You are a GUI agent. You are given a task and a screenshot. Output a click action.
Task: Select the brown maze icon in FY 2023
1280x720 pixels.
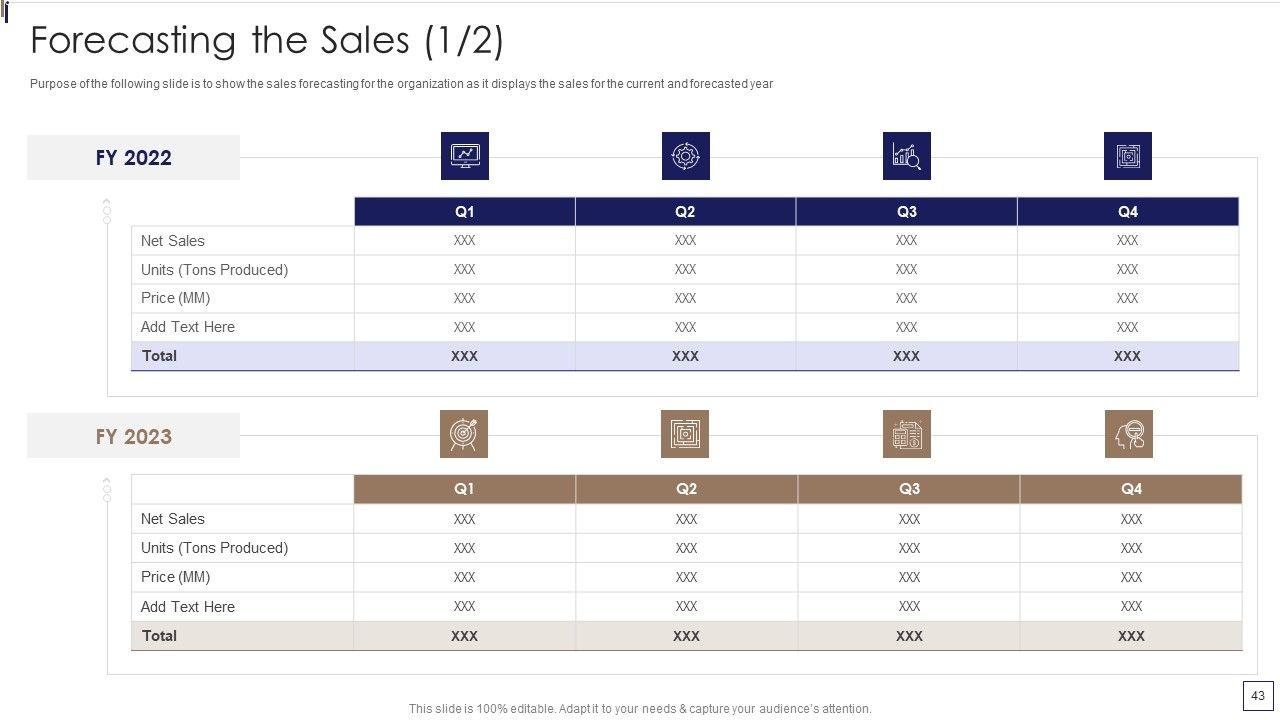point(685,434)
